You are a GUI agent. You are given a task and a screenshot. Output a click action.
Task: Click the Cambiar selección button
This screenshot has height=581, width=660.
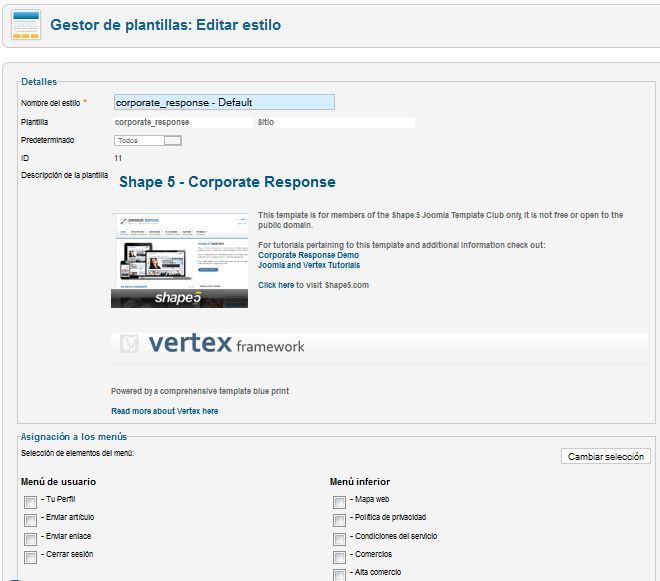pyautogui.click(x=606, y=456)
